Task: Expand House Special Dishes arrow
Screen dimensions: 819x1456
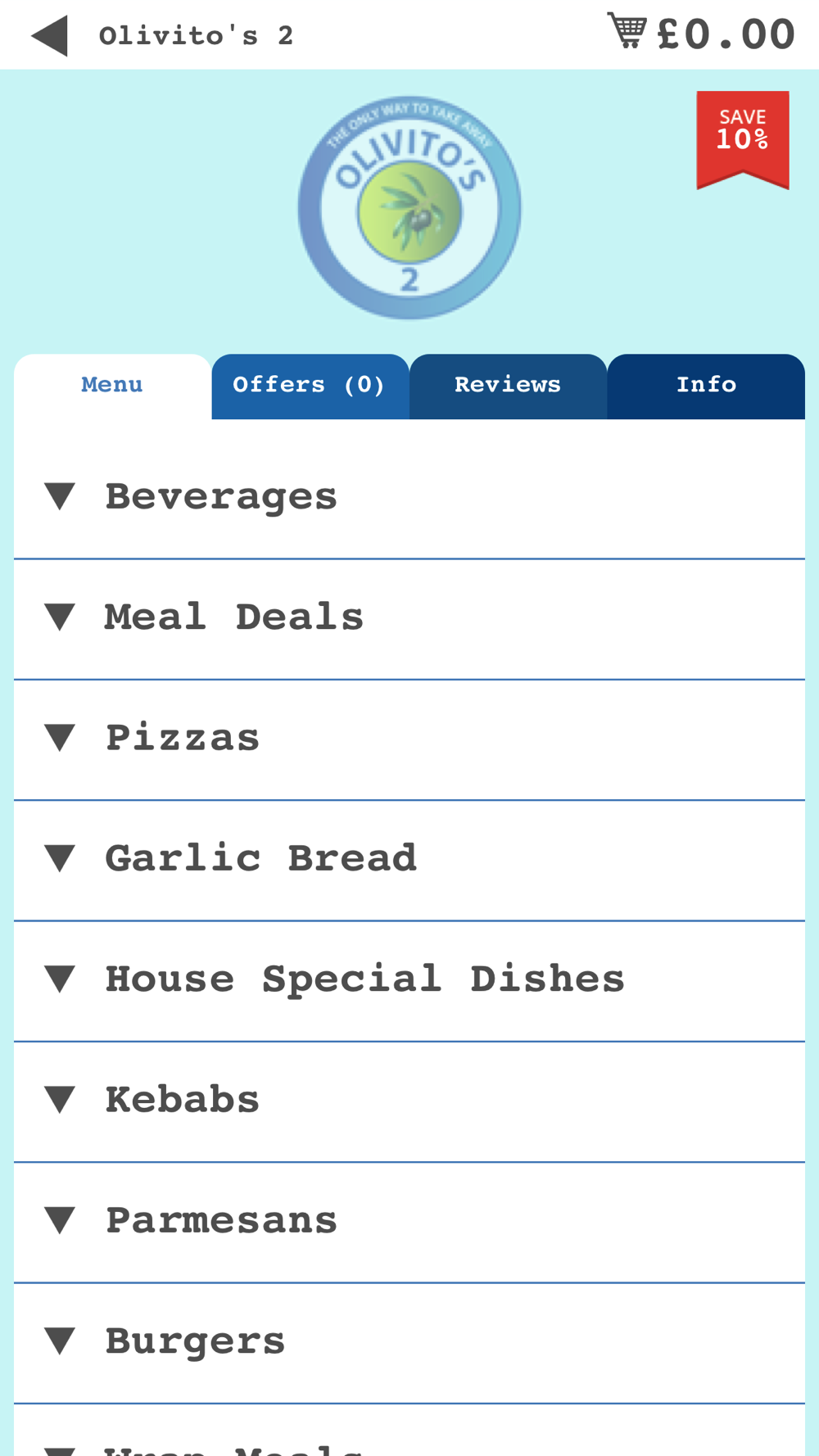Action: pos(60,979)
